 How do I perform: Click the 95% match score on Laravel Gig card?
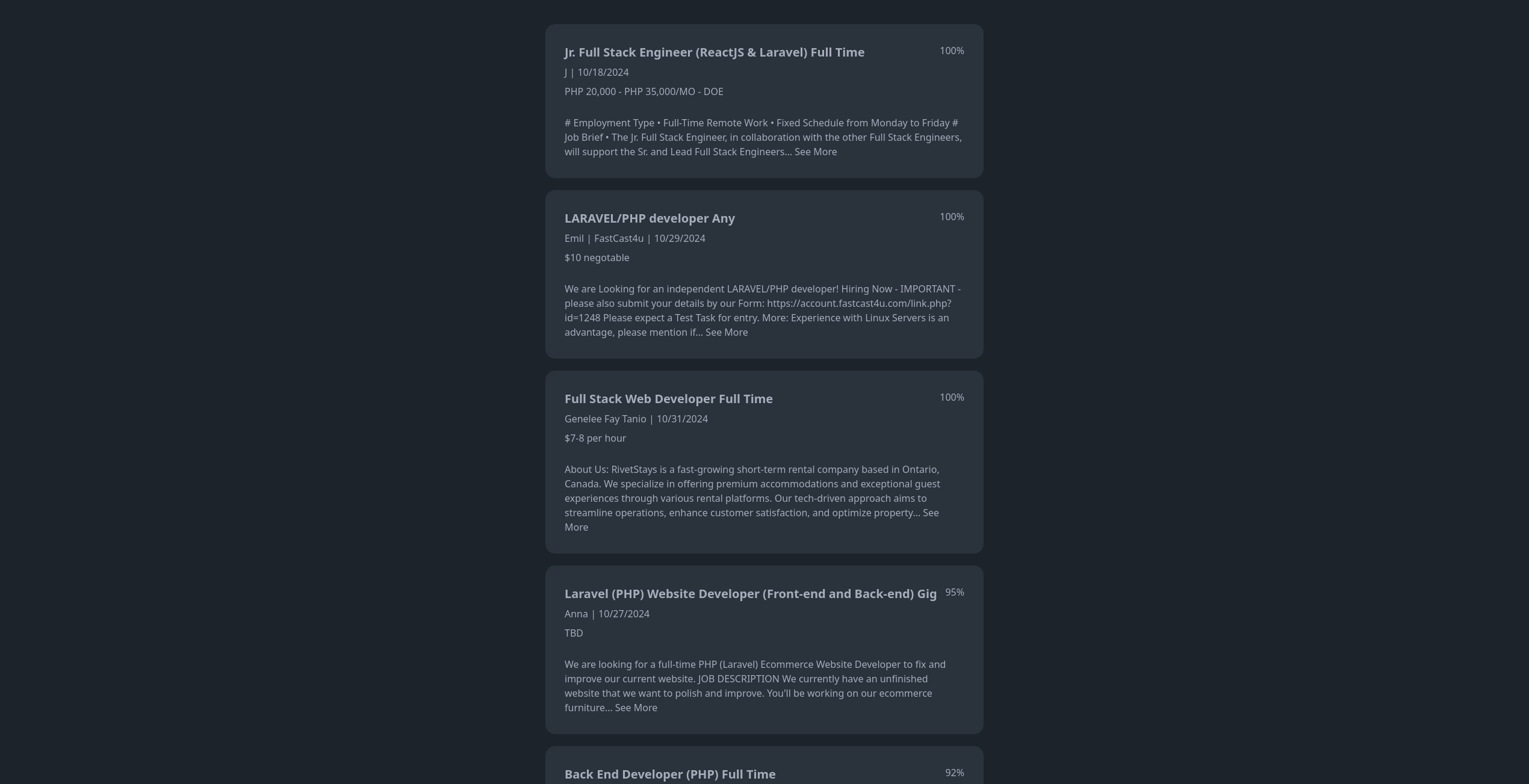(x=955, y=592)
